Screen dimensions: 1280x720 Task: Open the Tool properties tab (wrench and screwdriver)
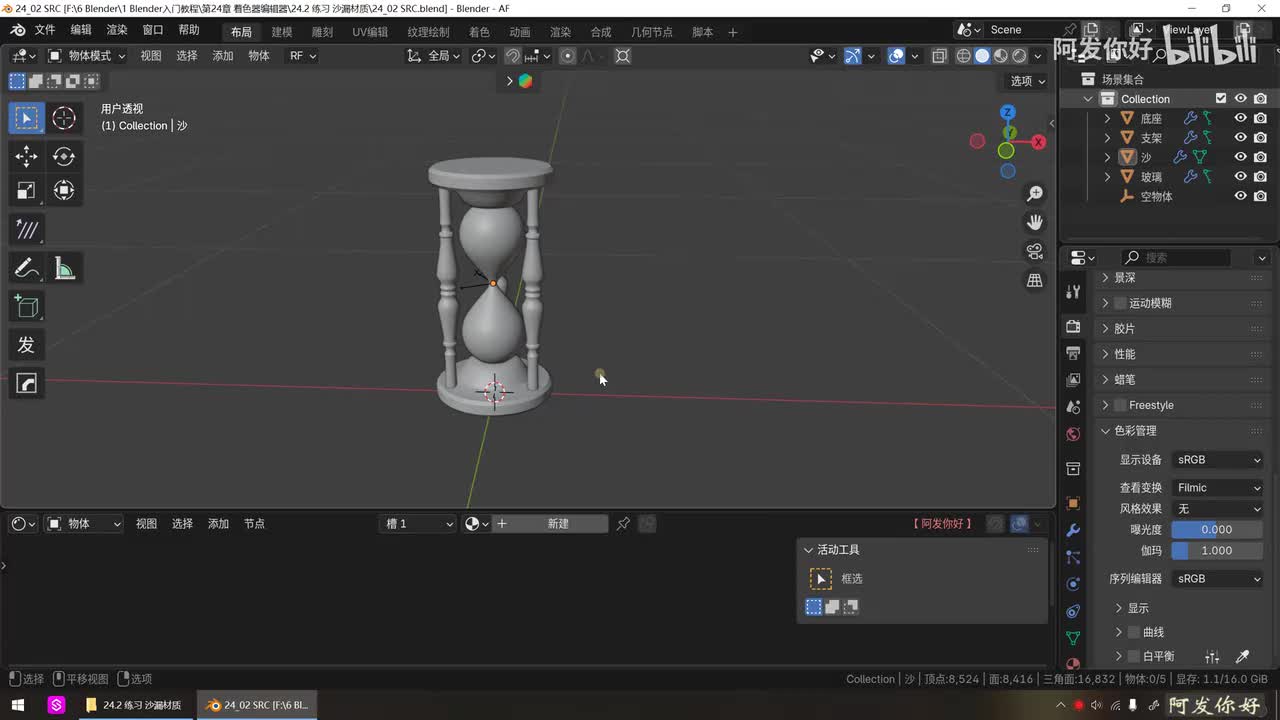[x=1073, y=292]
